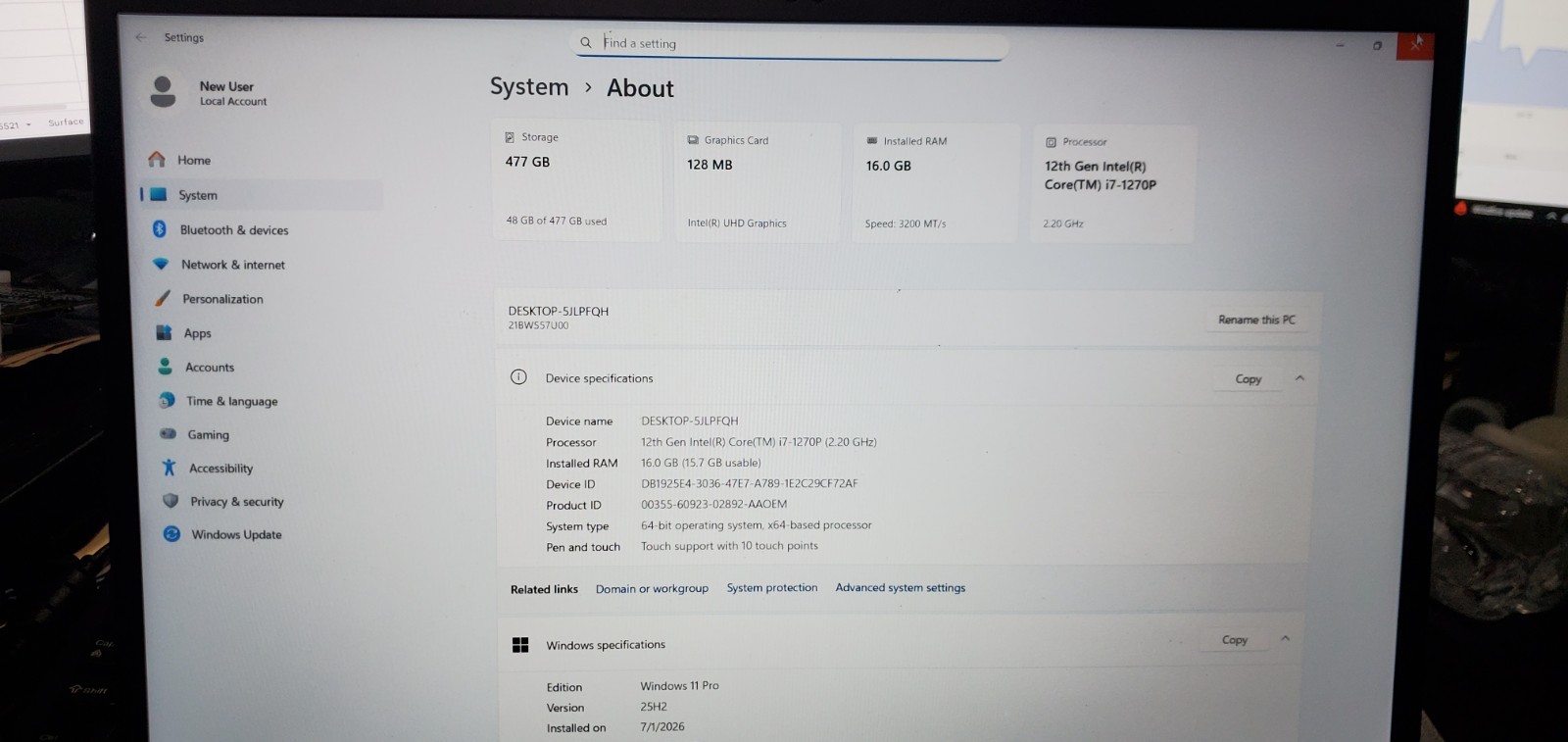Click the Device ID value DB1925E4
1568x742 pixels.
(x=749, y=483)
